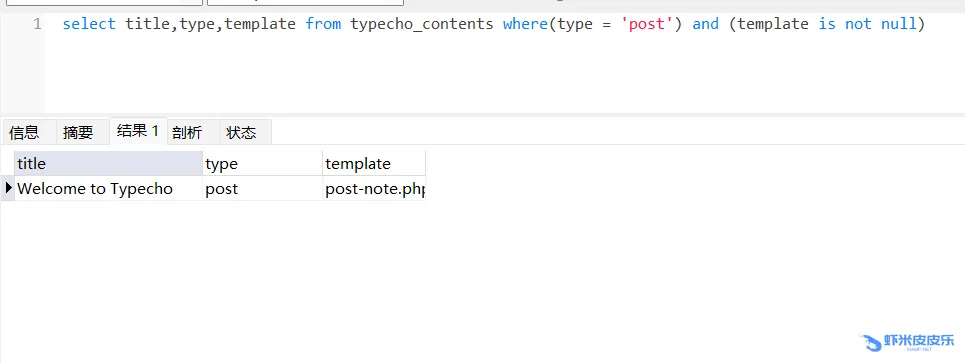Place cursor on the select keyword

click(89, 24)
